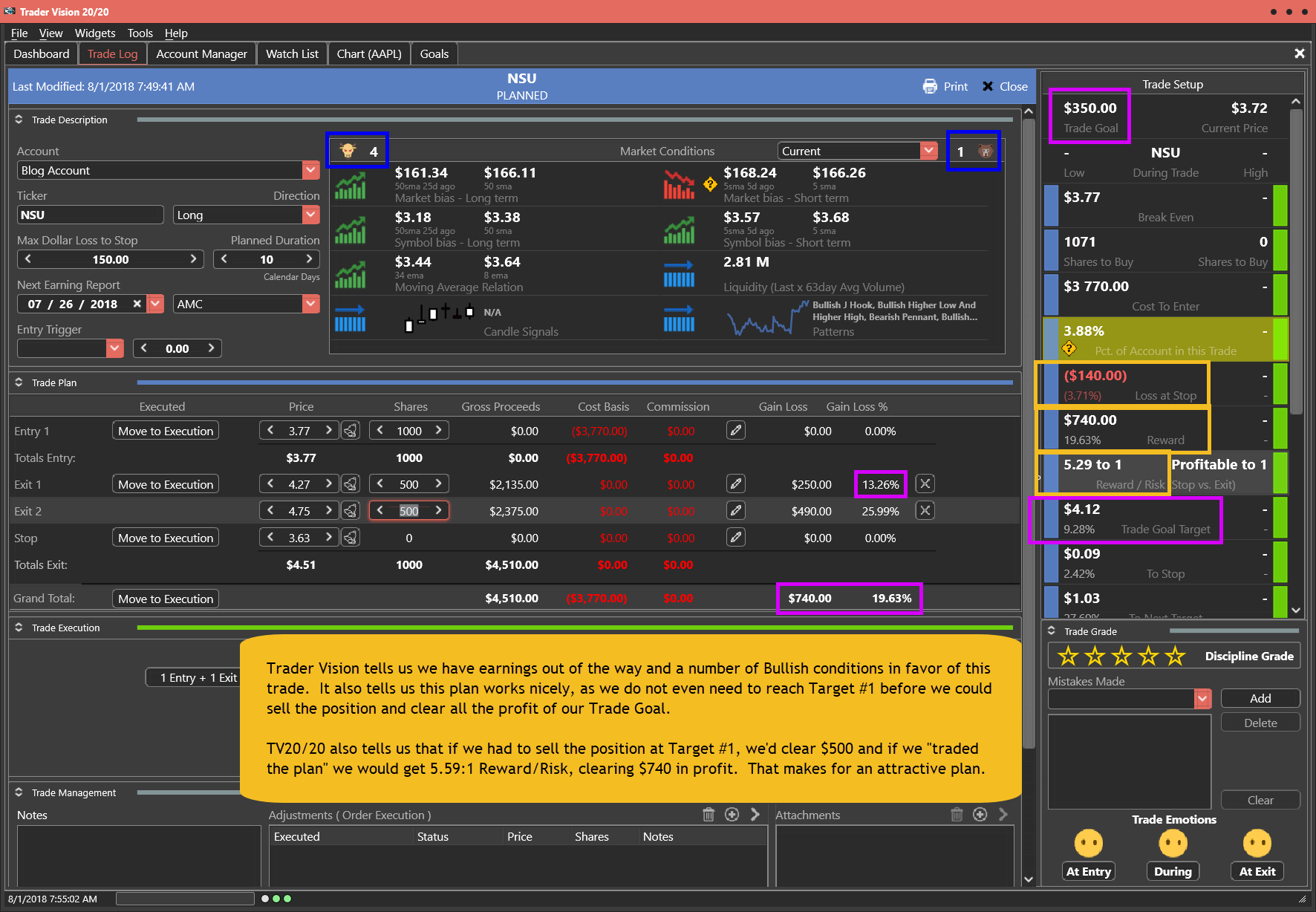Image resolution: width=1316 pixels, height=912 pixels.
Task: Open the File menu
Action: [x=19, y=33]
